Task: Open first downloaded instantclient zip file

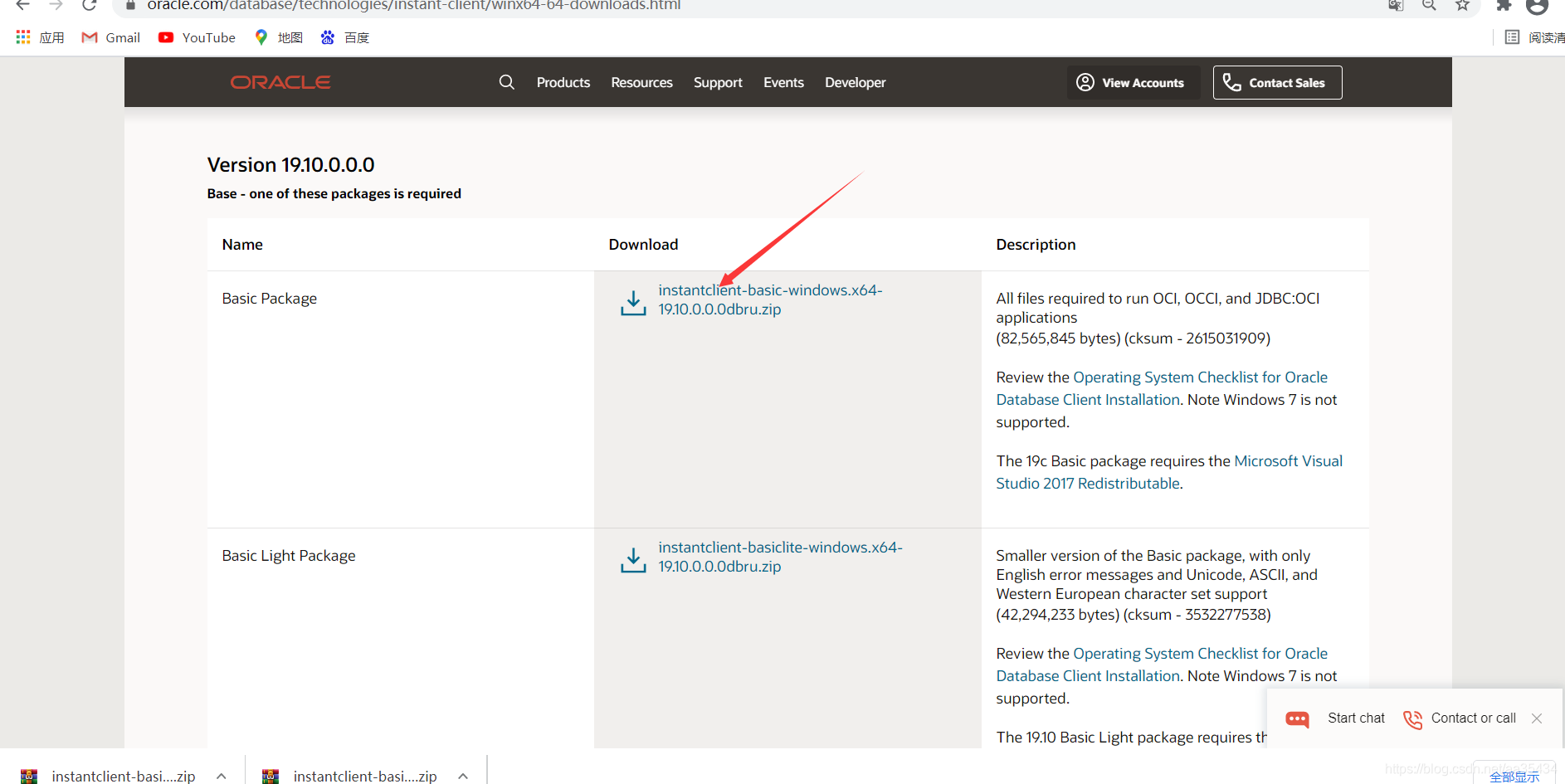Action: (x=123, y=776)
